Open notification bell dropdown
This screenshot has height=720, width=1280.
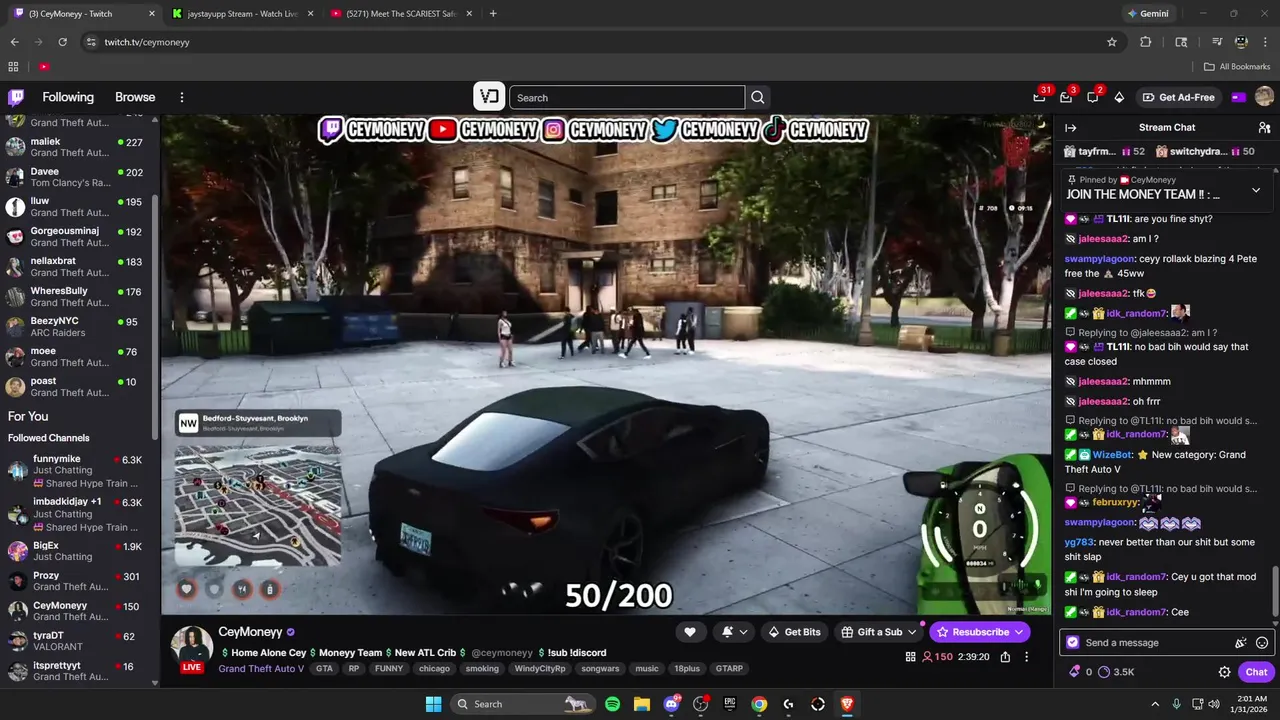pos(734,632)
